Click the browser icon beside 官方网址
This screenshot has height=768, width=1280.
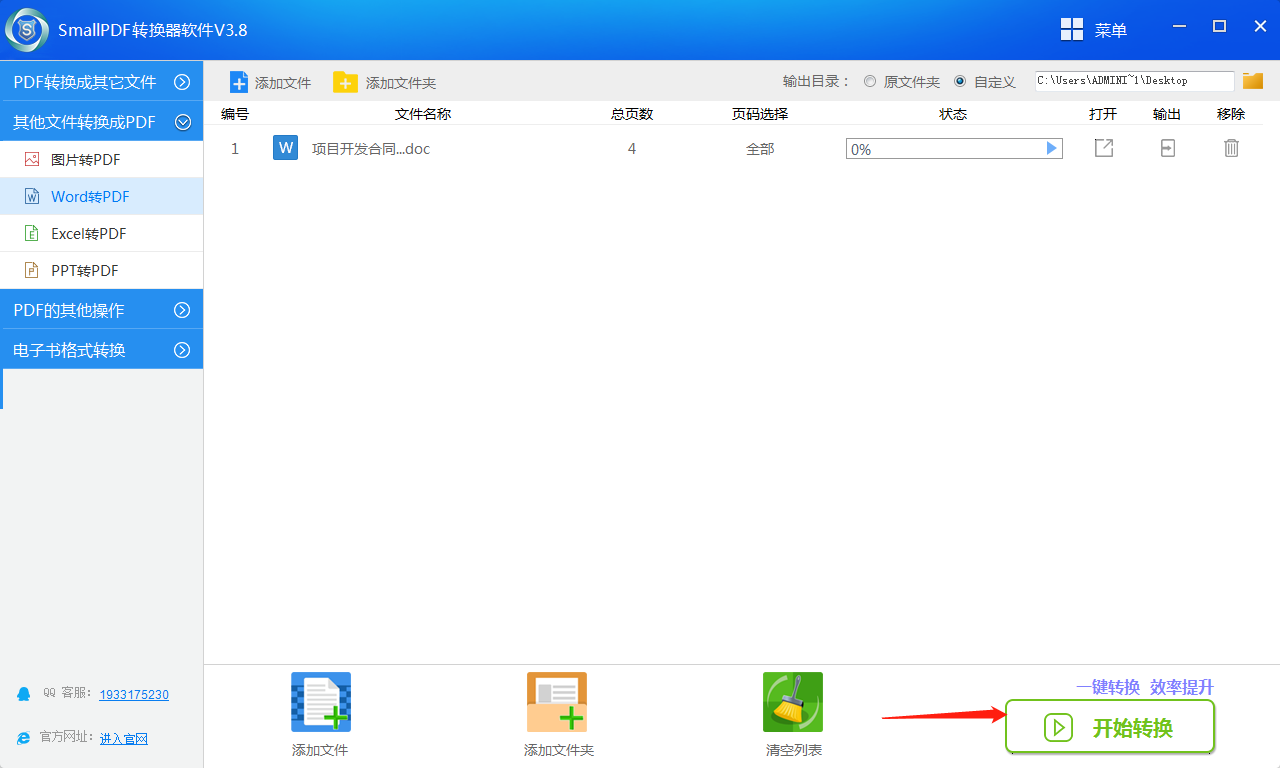(24, 738)
